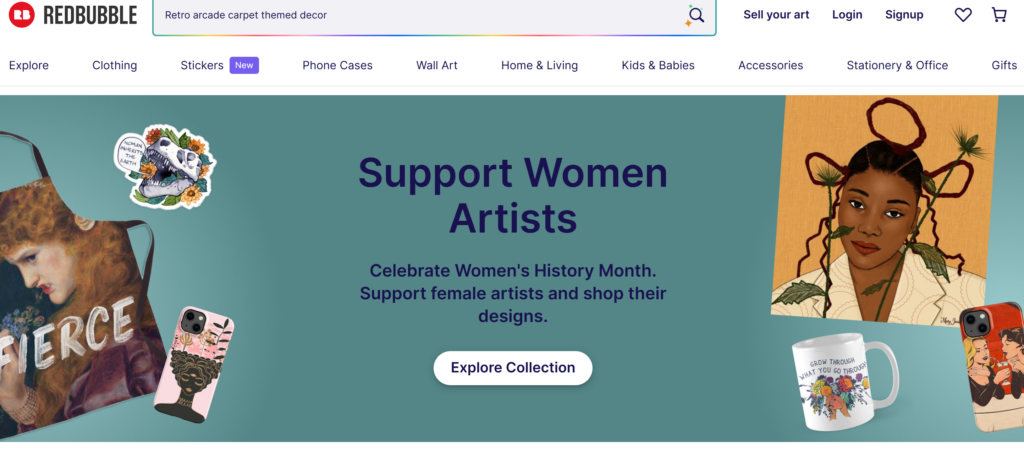Click the dinosaur skull sticker image
This screenshot has height=453, width=1024.
click(x=165, y=166)
